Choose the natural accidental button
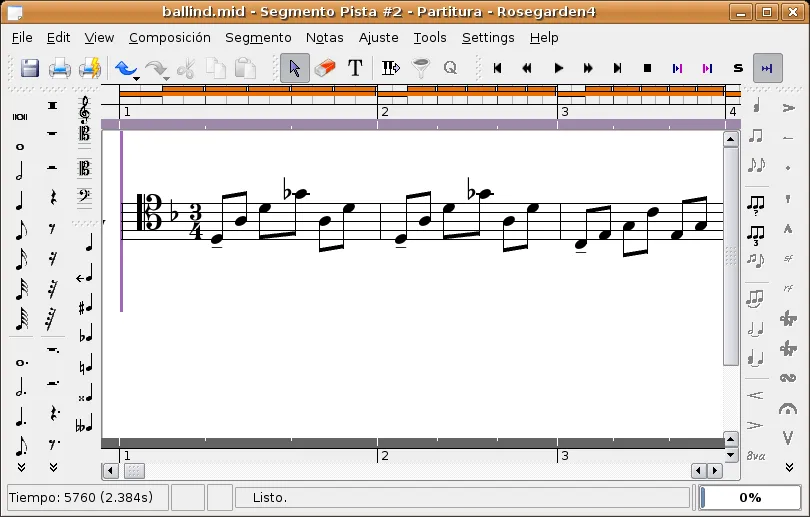The image size is (810, 517). coord(86,364)
